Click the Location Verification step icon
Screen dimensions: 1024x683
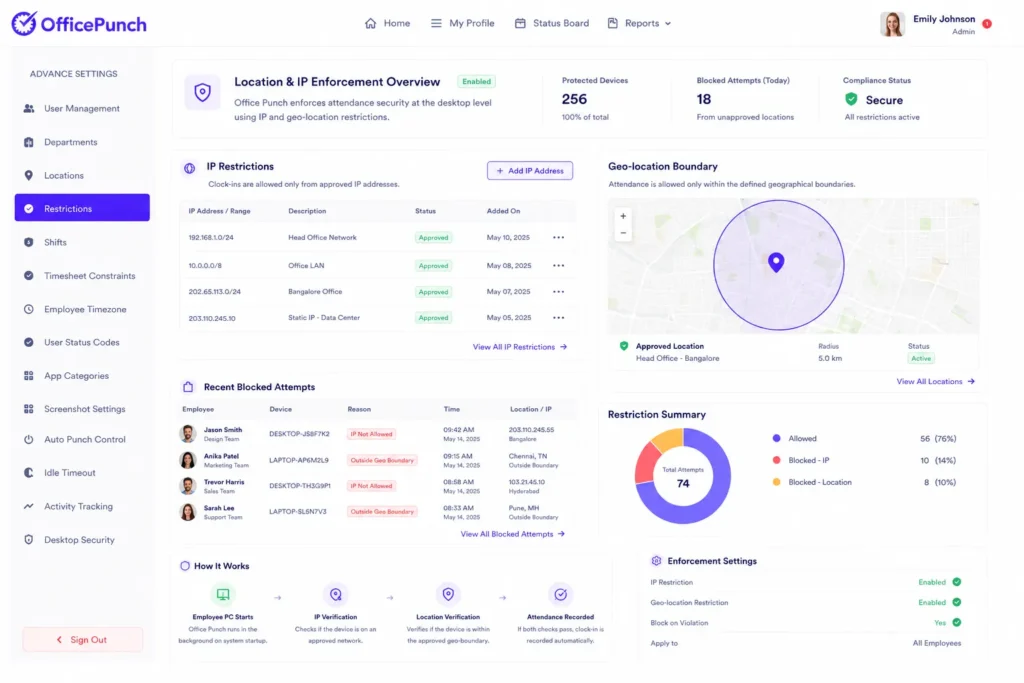click(x=448, y=594)
